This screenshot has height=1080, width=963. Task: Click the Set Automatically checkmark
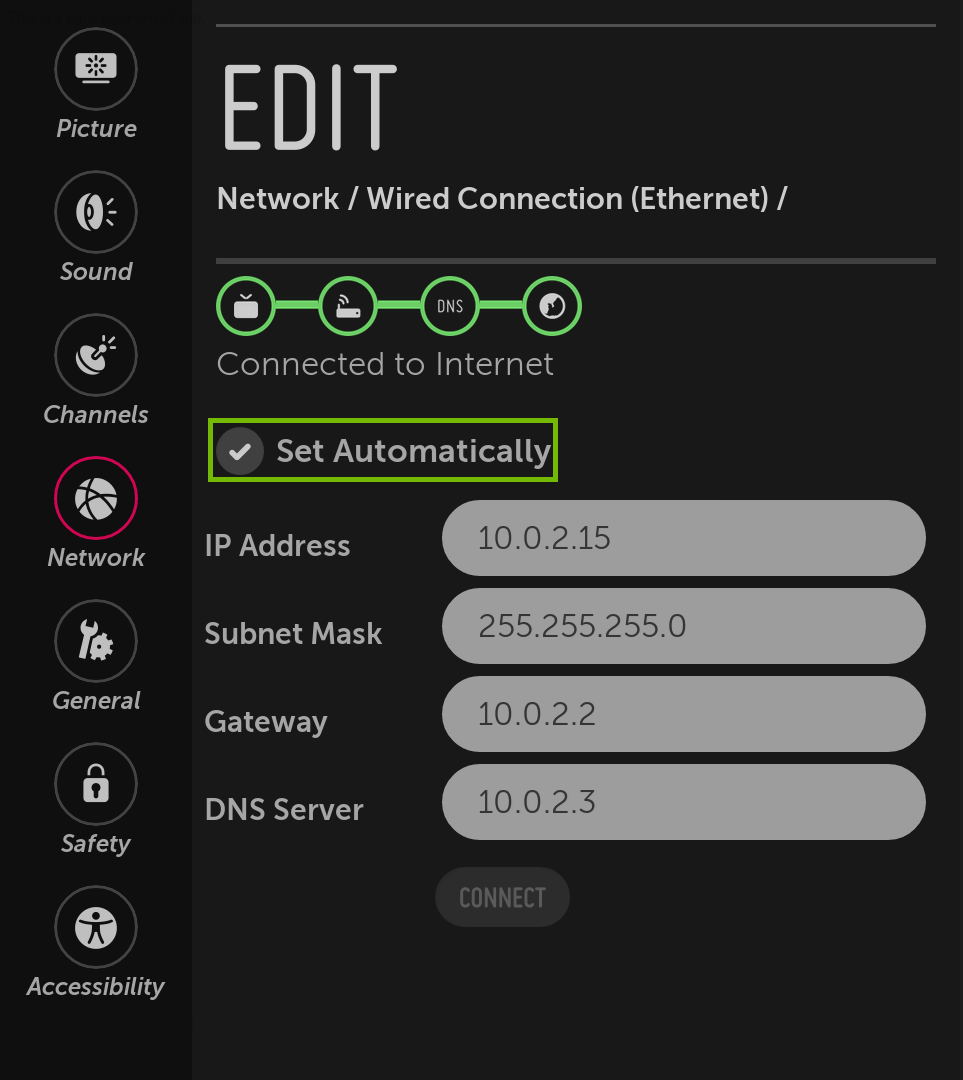click(240, 451)
